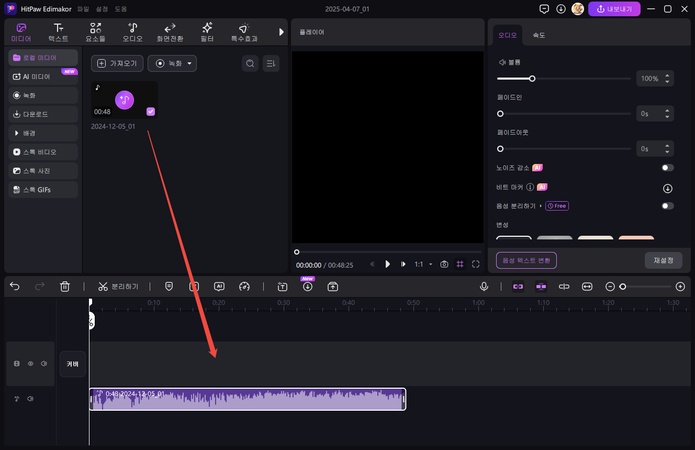Enable the 음성 분리하기 switch
The width and height of the screenshot is (695, 450).
667,206
